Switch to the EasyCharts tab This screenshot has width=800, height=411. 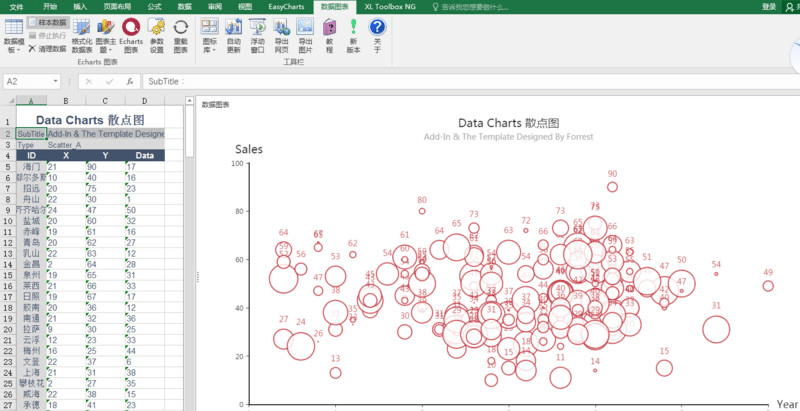[x=286, y=7]
